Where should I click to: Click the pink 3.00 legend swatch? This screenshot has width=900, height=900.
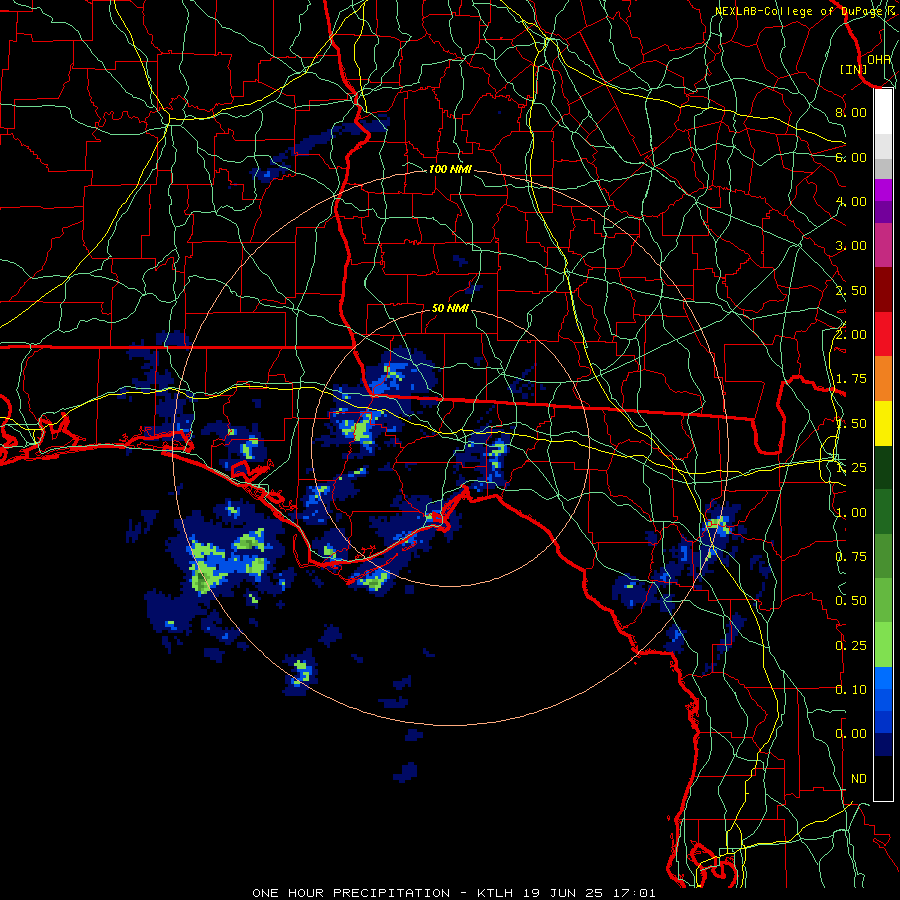coord(883,245)
